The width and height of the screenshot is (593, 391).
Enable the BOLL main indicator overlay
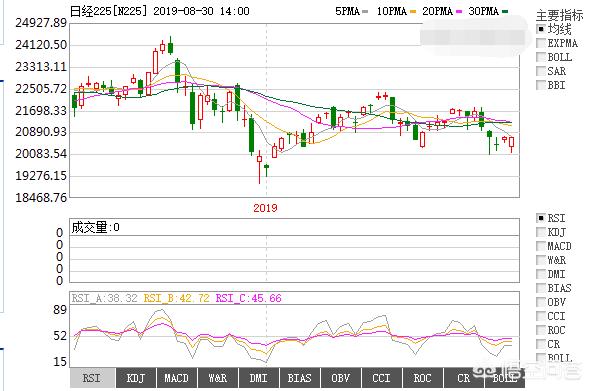[x=541, y=57]
